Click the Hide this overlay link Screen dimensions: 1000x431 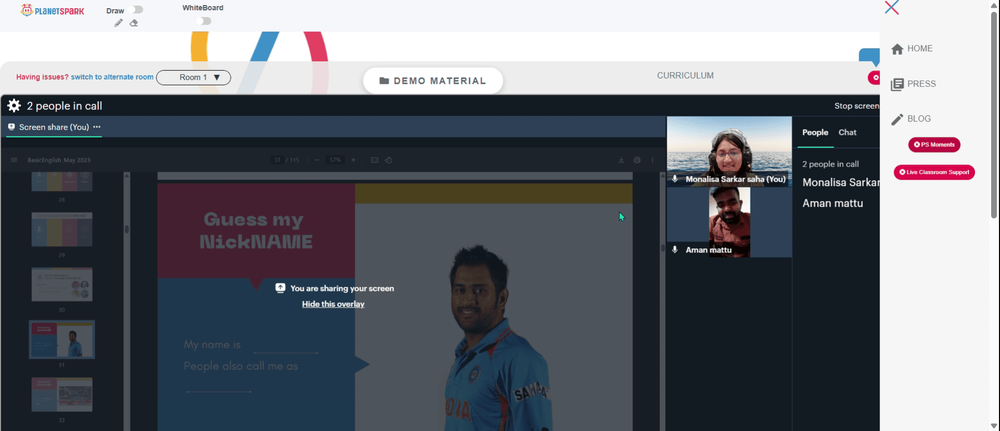[x=333, y=304]
